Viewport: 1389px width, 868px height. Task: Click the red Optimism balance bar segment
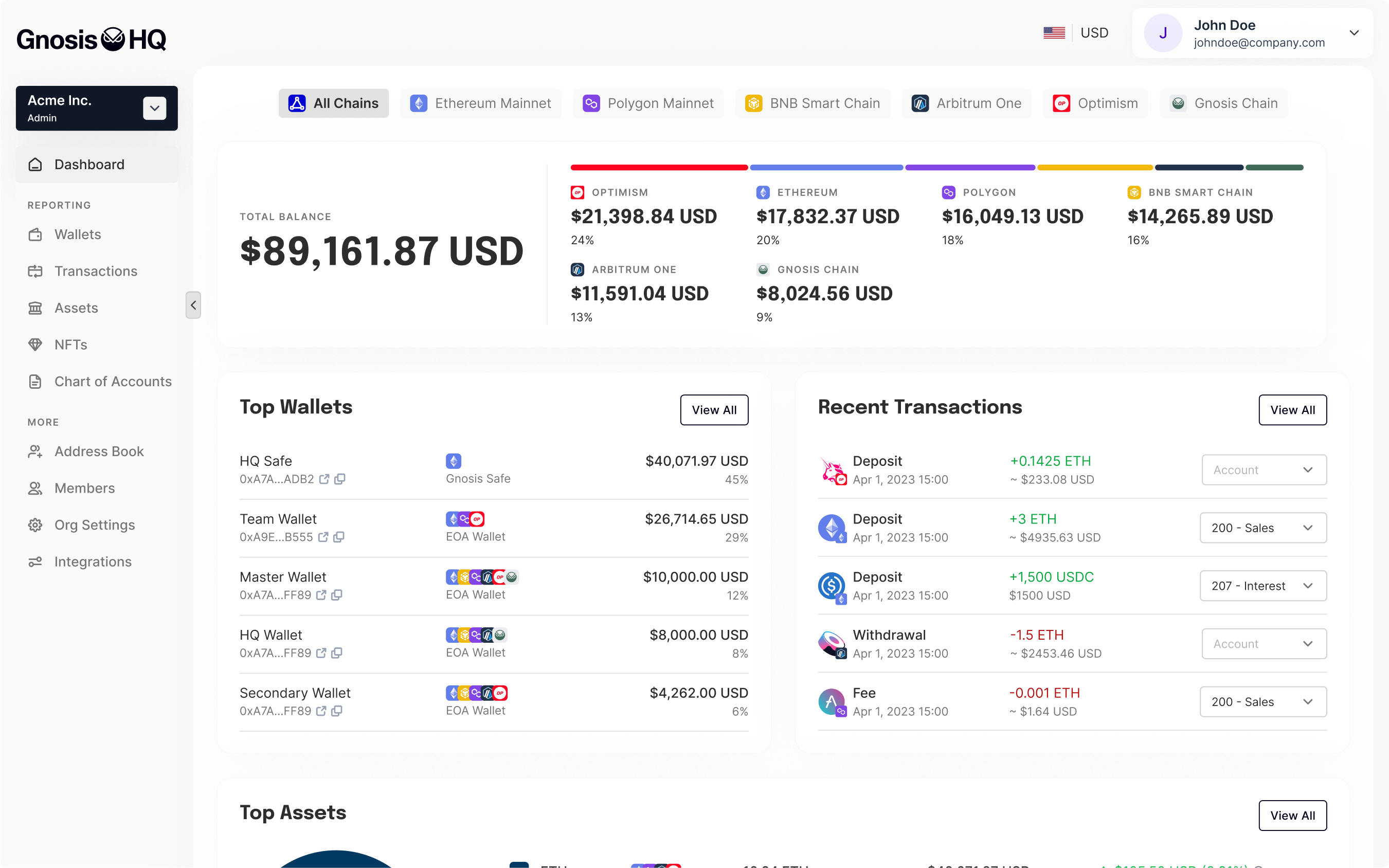659,168
